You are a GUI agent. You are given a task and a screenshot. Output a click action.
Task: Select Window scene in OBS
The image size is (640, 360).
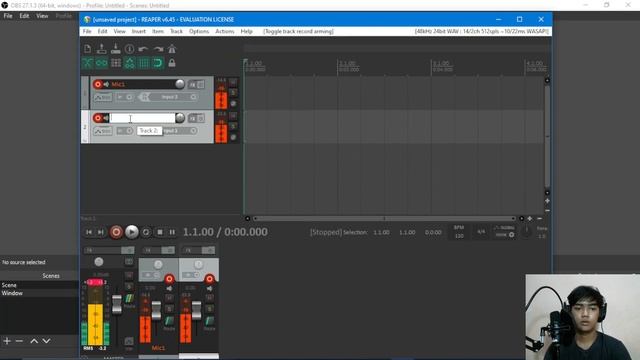point(12,293)
